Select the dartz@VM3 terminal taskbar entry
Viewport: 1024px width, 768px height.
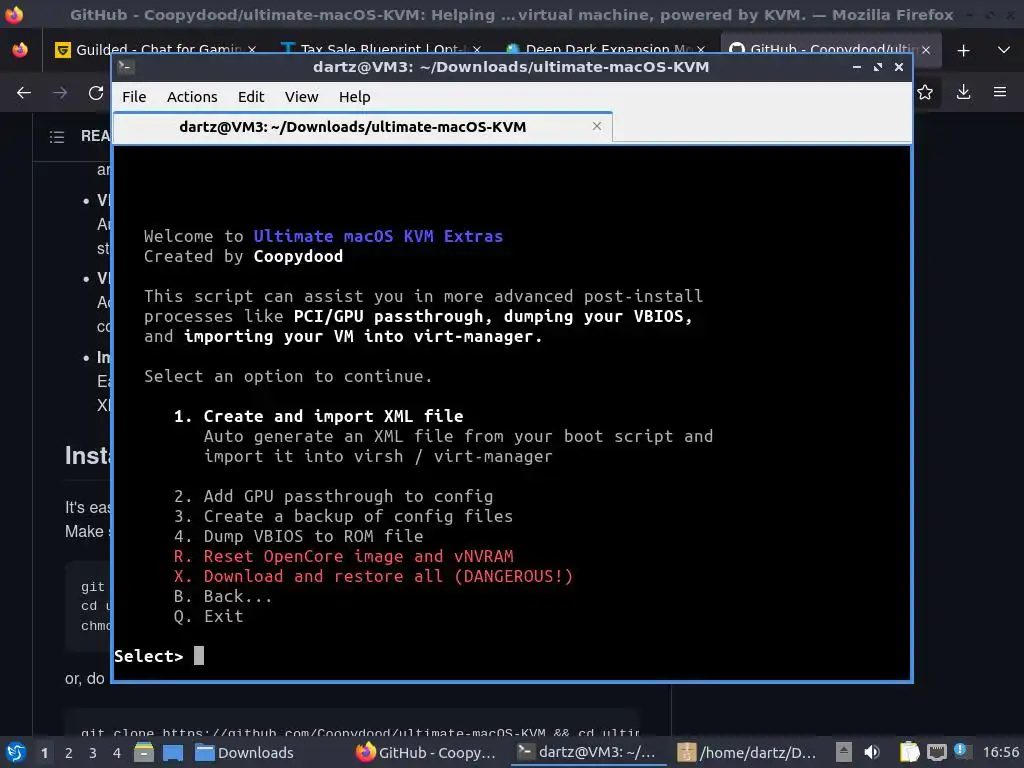[586, 752]
